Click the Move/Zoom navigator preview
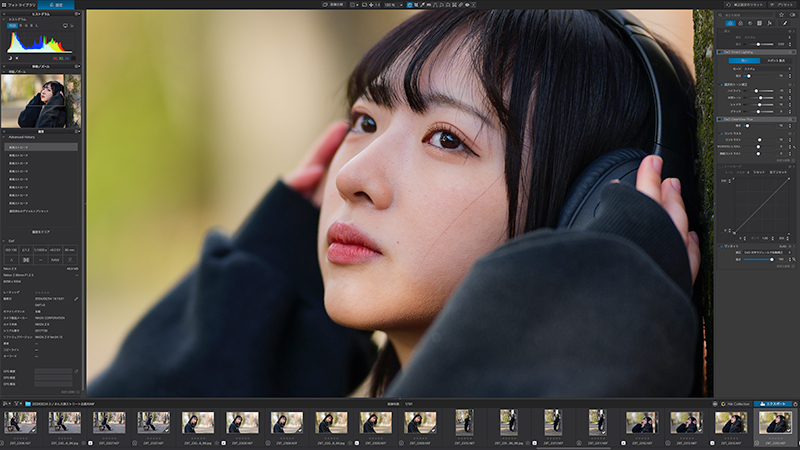This screenshot has height=450, width=800. (x=41, y=101)
